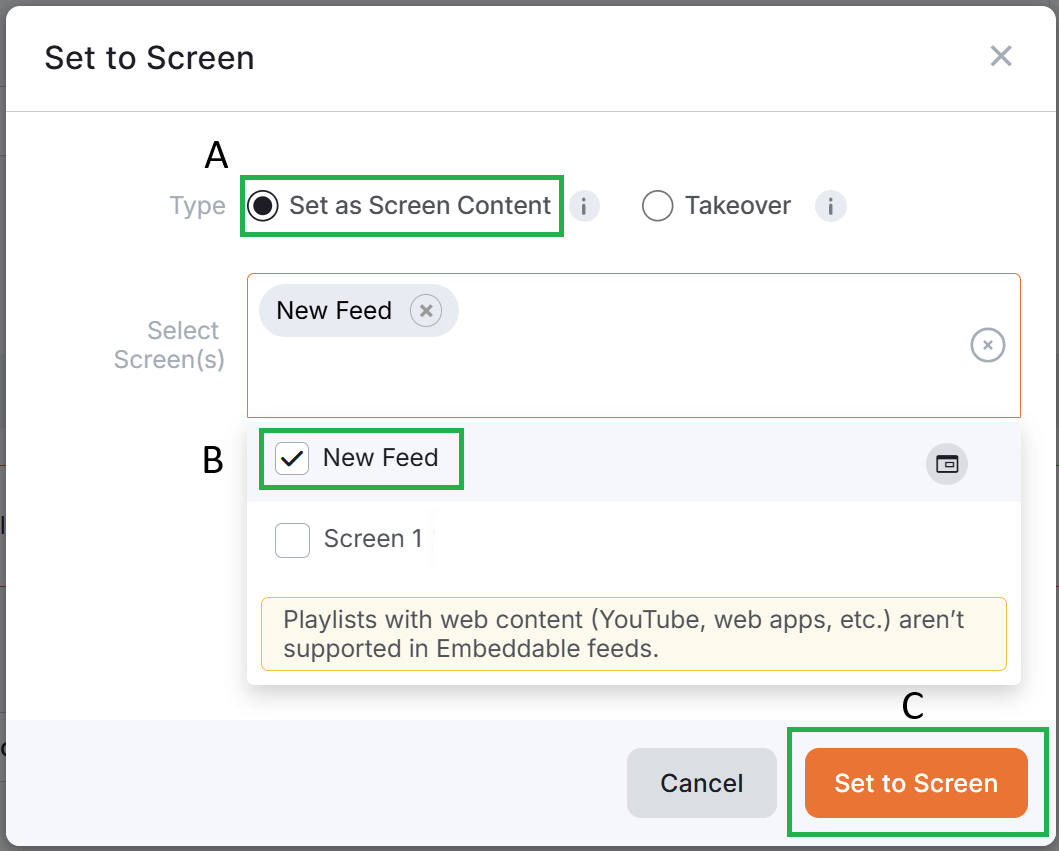Open the Takeover info tooltip icon

click(x=830, y=206)
